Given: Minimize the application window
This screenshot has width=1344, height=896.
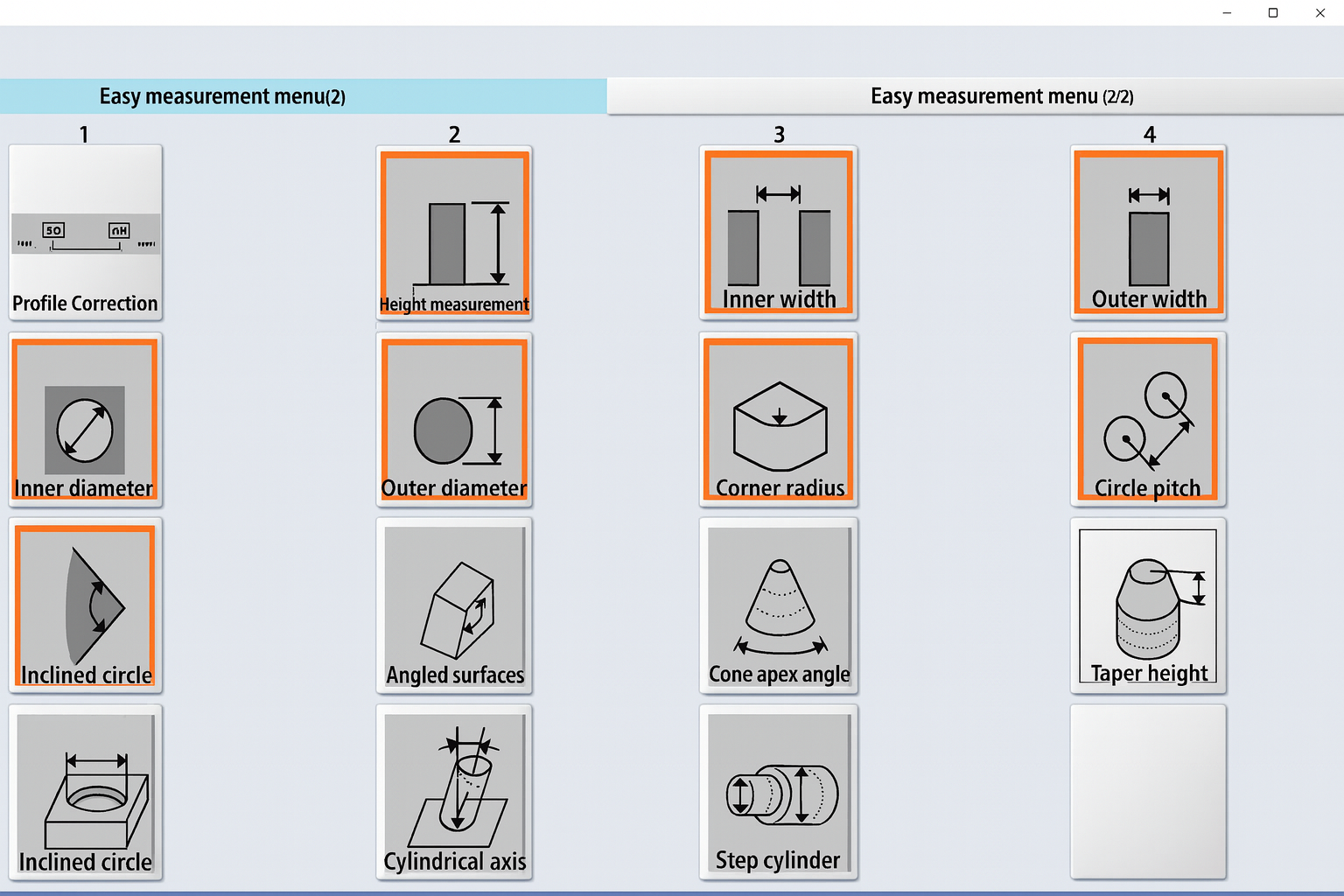Looking at the screenshot, I should tap(1227, 13).
